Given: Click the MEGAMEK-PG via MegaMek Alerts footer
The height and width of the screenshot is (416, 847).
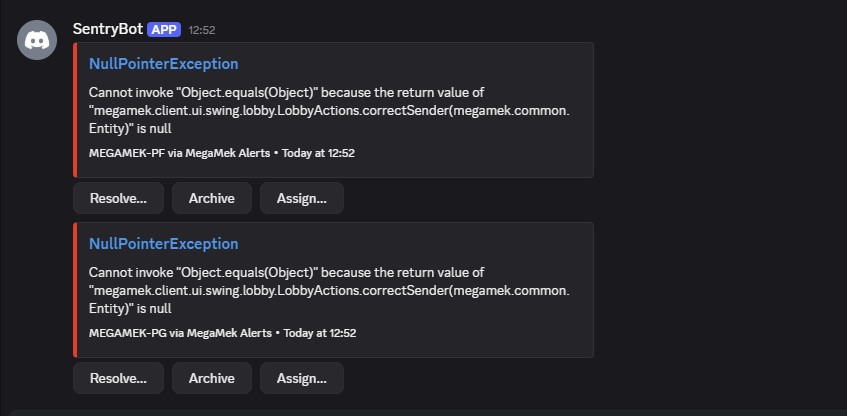Looking at the screenshot, I should [180, 333].
